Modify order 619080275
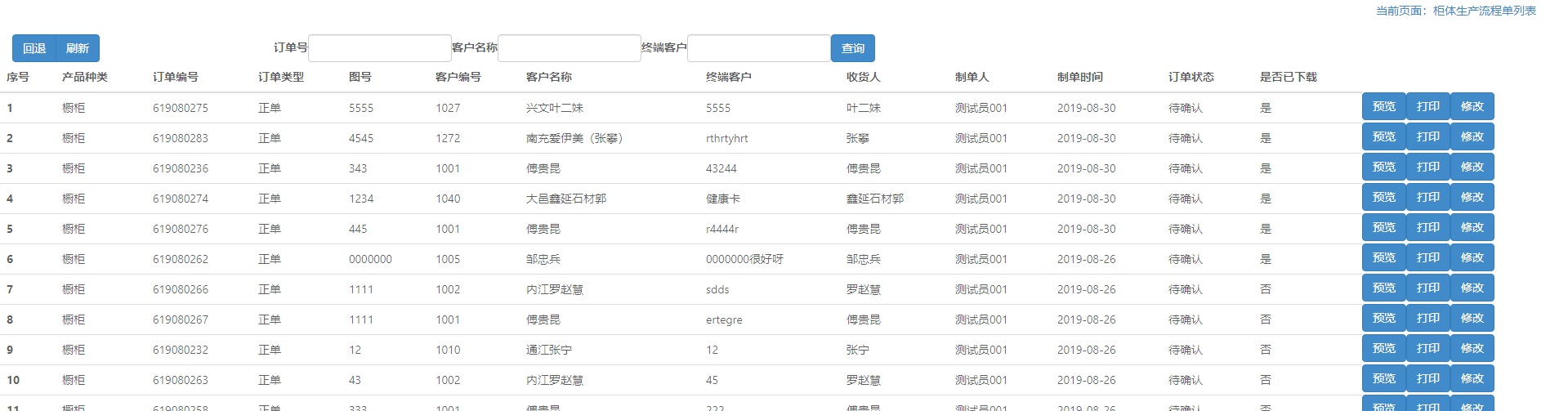This screenshot has height=411, width=1568. [x=1472, y=106]
